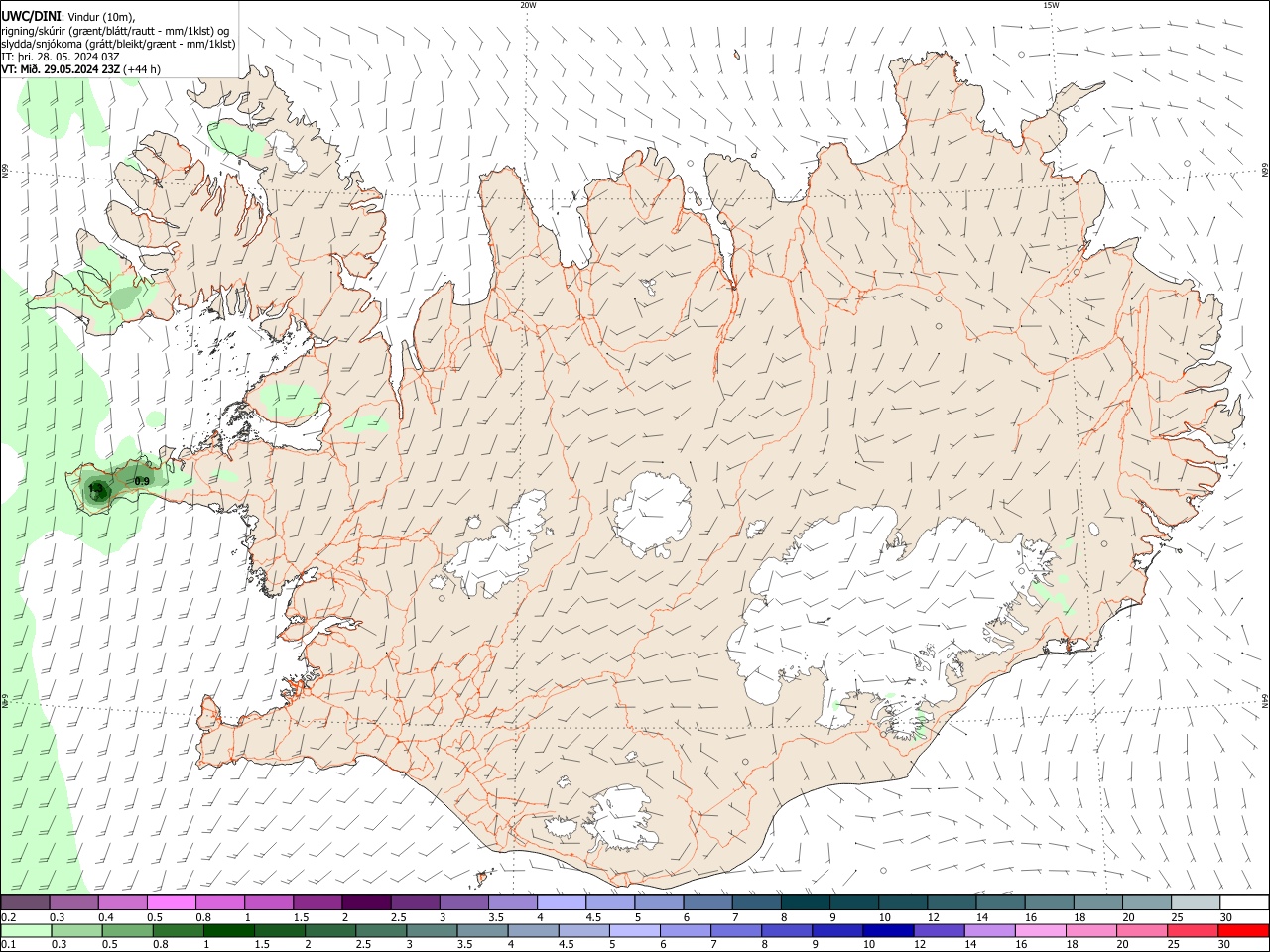
Task: Select the medium green 0.5 rain swatch
Action: click(x=127, y=931)
